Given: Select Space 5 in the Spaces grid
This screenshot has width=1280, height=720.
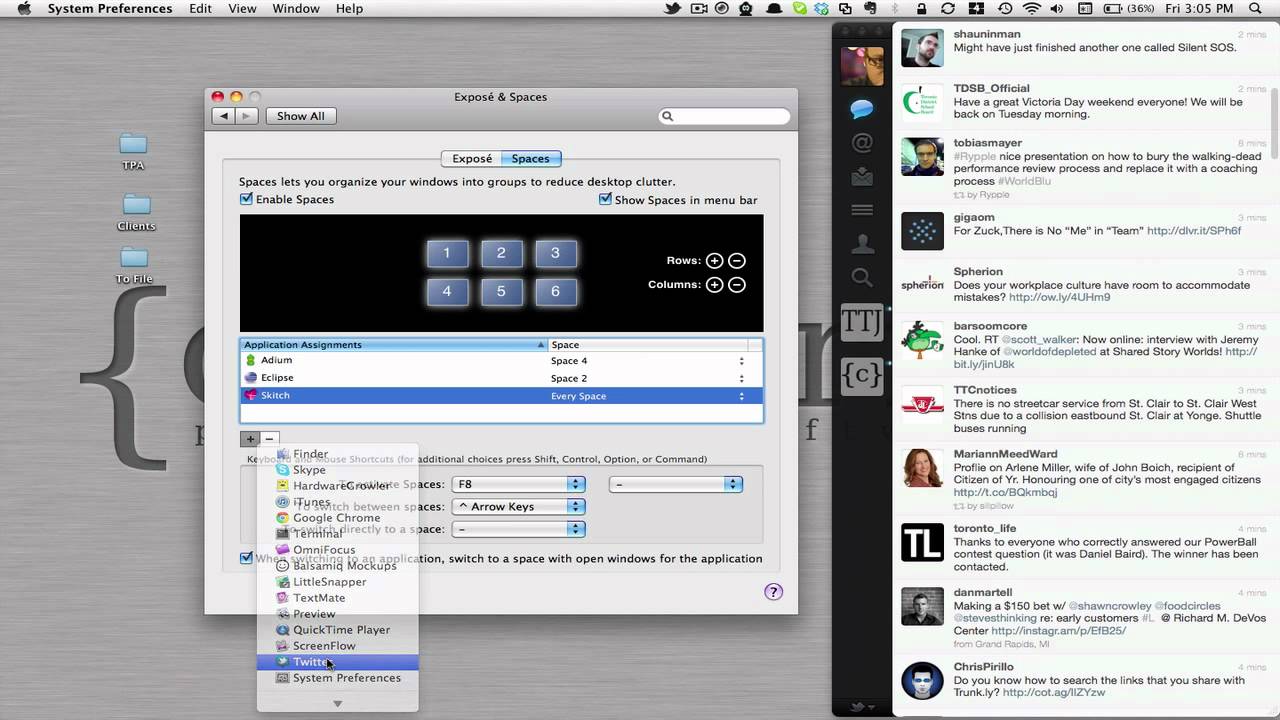Looking at the screenshot, I should point(501,292).
